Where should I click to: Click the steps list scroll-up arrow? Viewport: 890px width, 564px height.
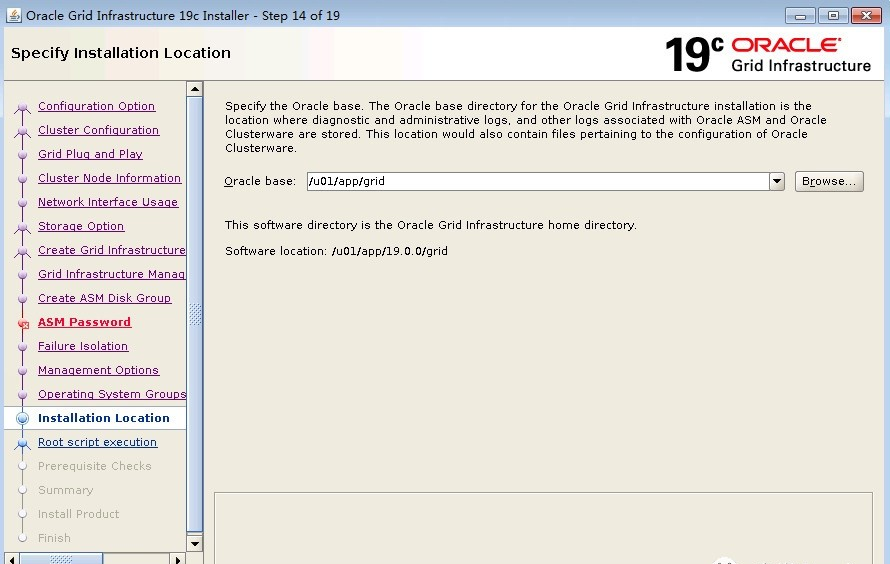click(x=195, y=89)
